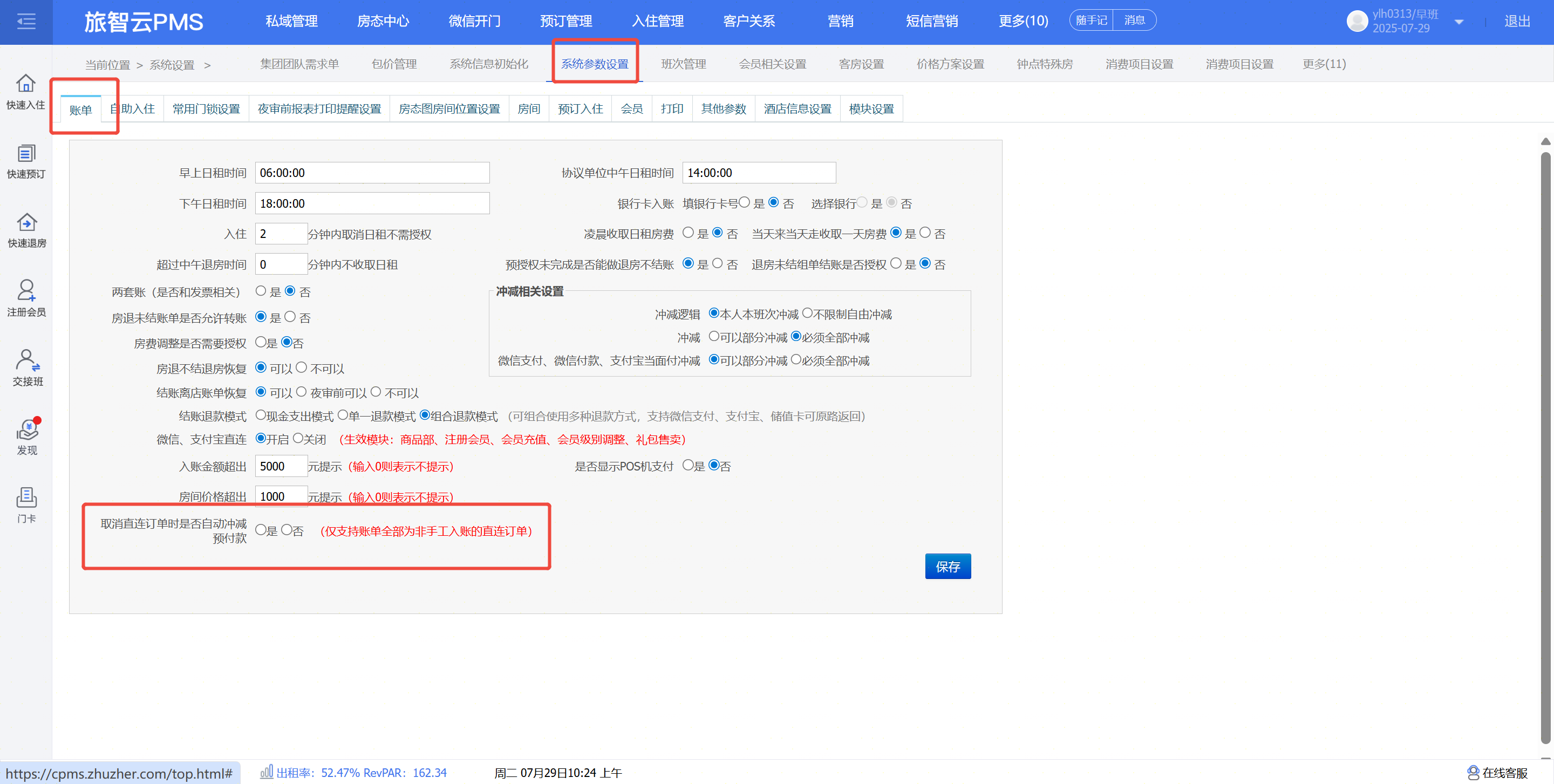The height and width of the screenshot is (784, 1554).
Task: Open 包价管理 submenu
Action: tap(394, 64)
